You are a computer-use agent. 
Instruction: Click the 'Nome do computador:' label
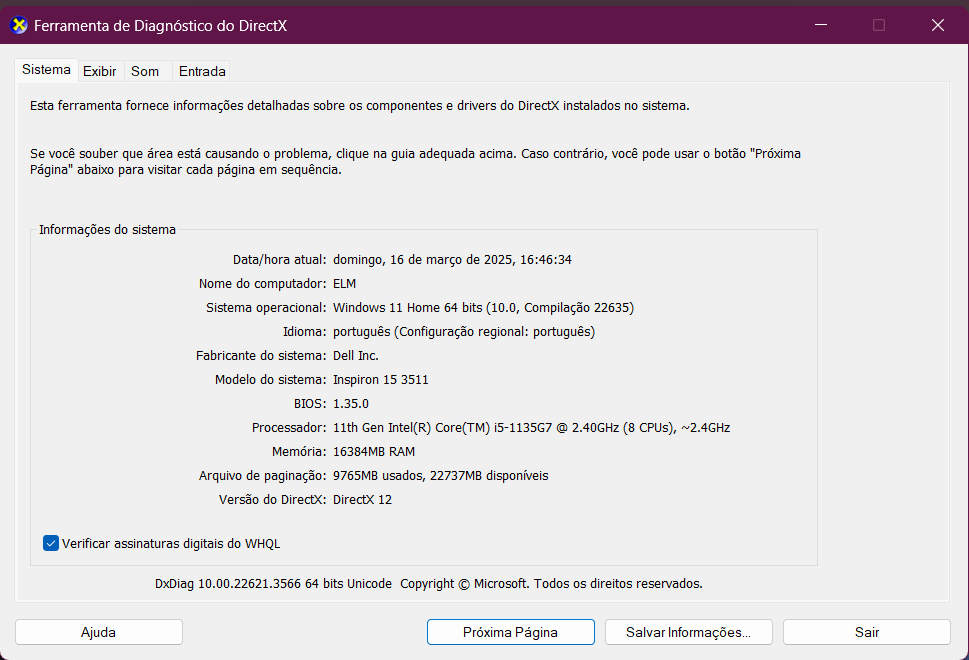[x=263, y=284]
